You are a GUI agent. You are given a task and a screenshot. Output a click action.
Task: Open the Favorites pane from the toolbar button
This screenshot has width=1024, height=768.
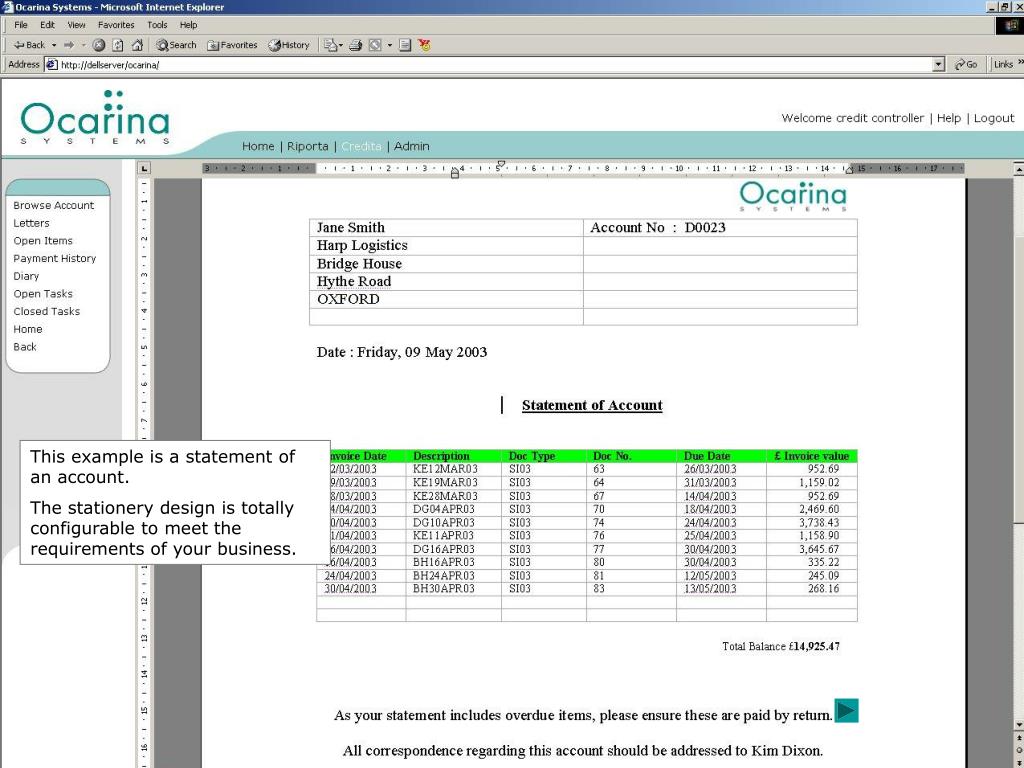232,45
